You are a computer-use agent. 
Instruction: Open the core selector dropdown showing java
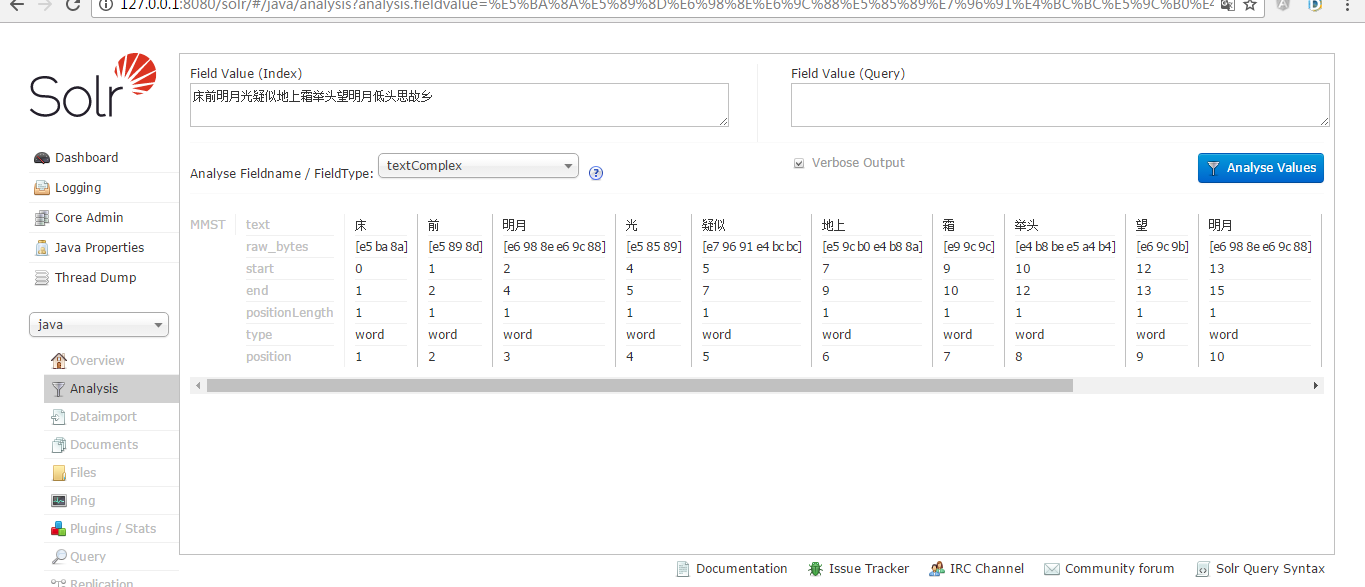pos(98,324)
